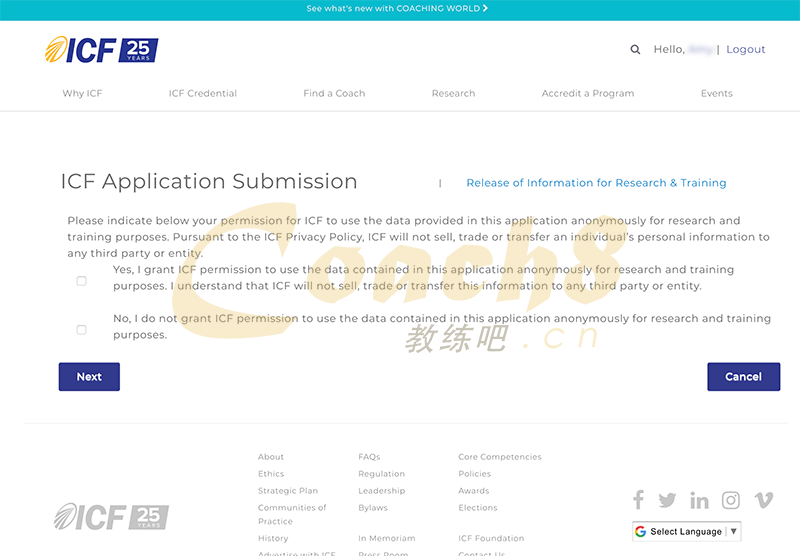800x556 pixels.
Task: Click the ICF 25 Years header logo
Action: tap(101, 50)
